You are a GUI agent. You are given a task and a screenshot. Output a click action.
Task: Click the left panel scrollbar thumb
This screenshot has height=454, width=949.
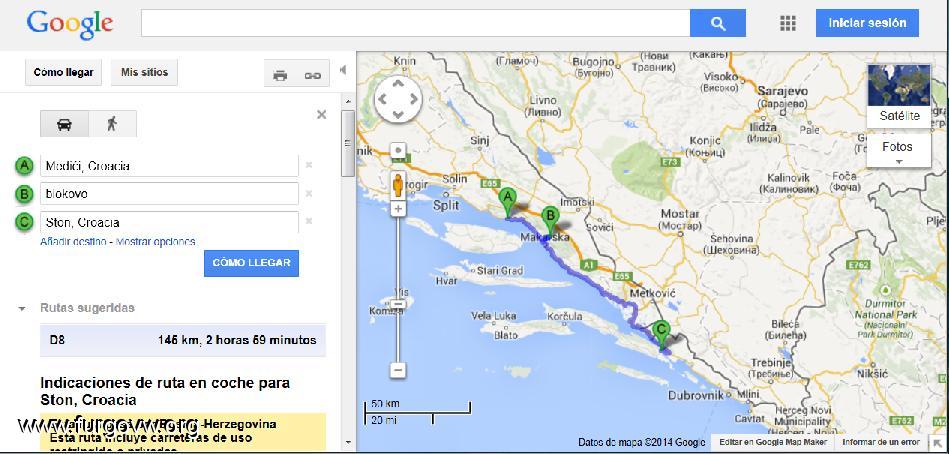click(347, 143)
